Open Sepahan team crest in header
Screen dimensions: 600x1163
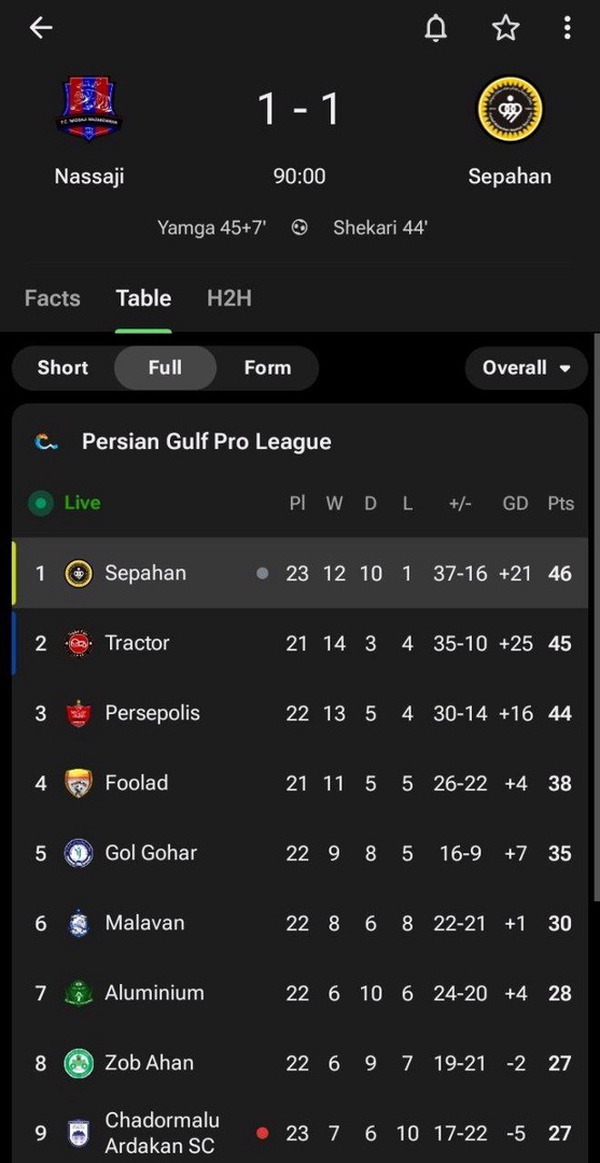point(510,109)
